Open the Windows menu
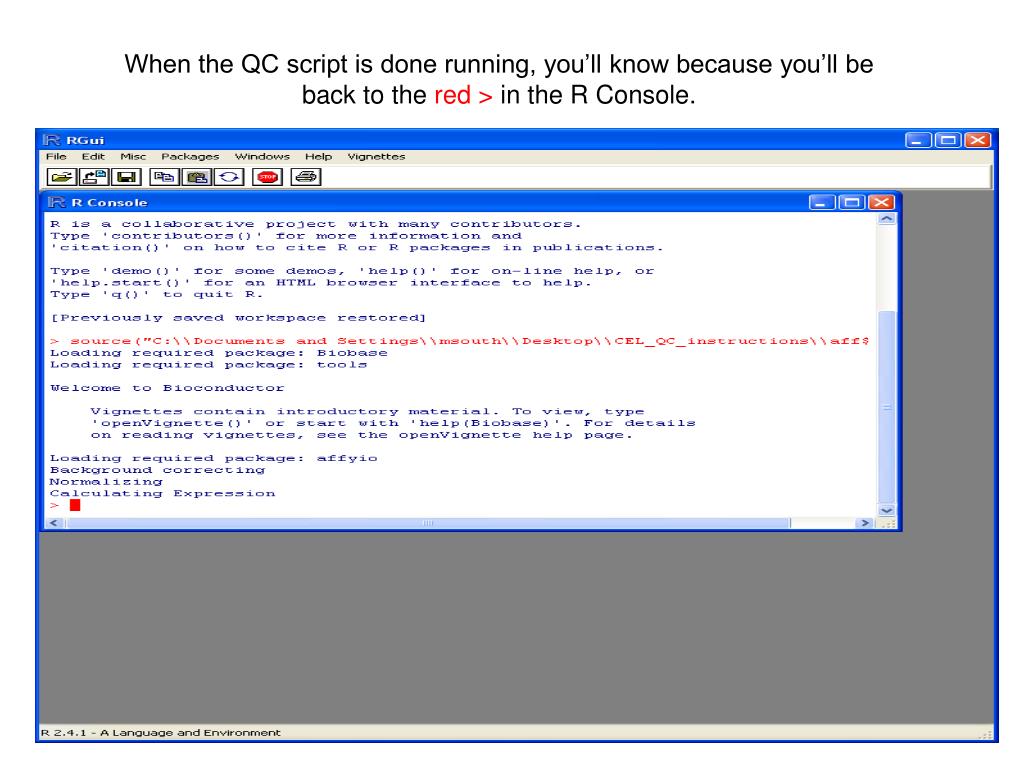The width and height of the screenshot is (1024, 768). (263, 157)
